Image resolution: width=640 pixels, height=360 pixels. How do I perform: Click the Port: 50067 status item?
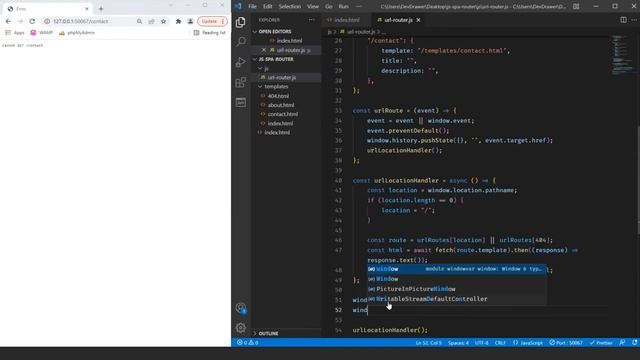pyautogui.click(x=566, y=342)
